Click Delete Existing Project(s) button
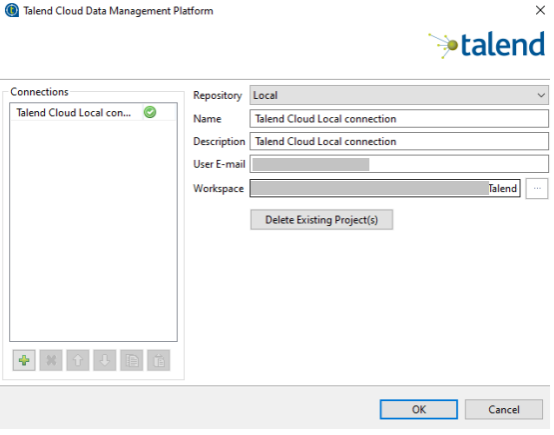 (x=323, y=221)
